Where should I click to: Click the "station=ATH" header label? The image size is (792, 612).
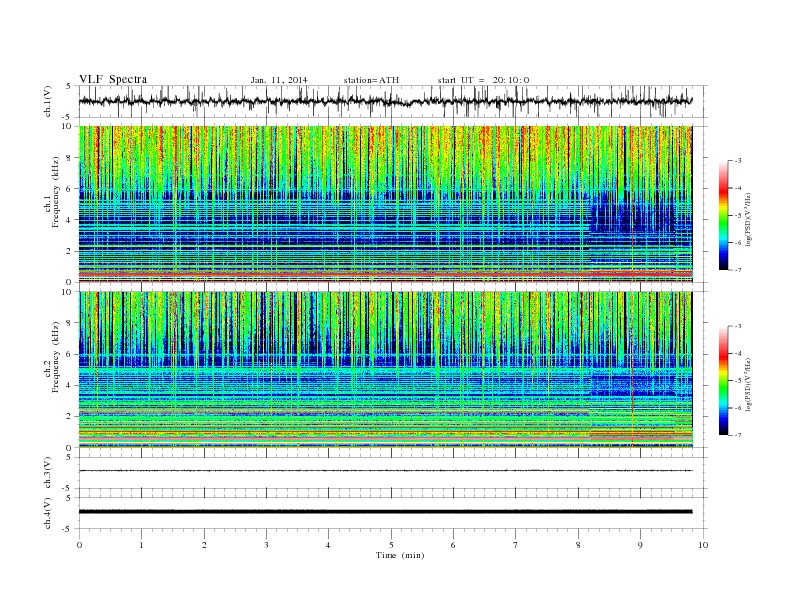pos(371,80)
